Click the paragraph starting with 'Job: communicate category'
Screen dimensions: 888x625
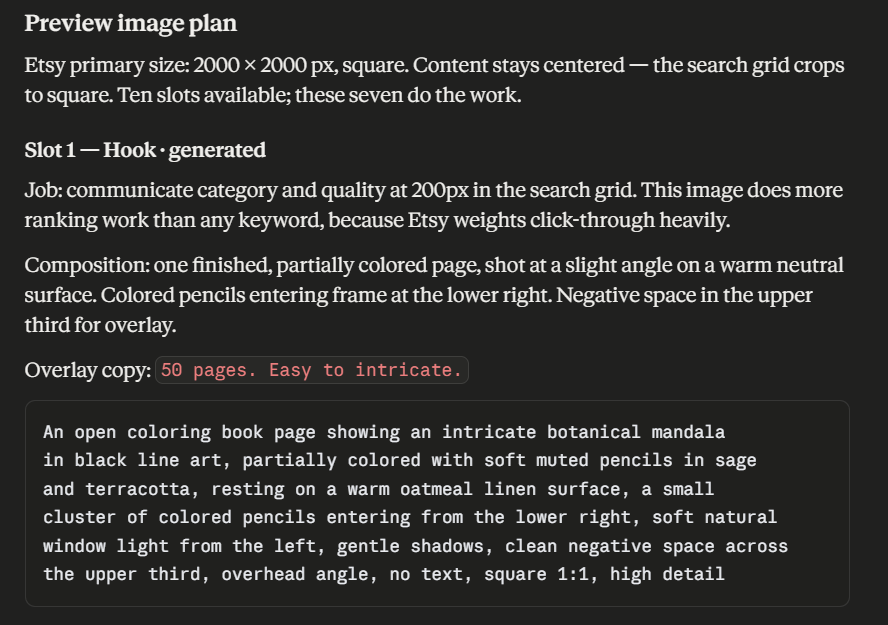[434, 205]
